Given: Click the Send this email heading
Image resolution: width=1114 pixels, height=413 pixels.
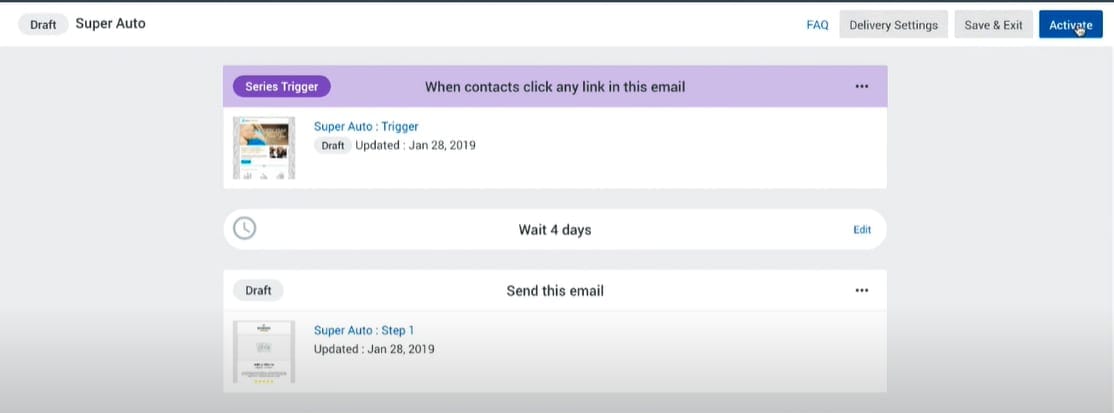Looking at the screenshot, I should (x=555, y=291).
